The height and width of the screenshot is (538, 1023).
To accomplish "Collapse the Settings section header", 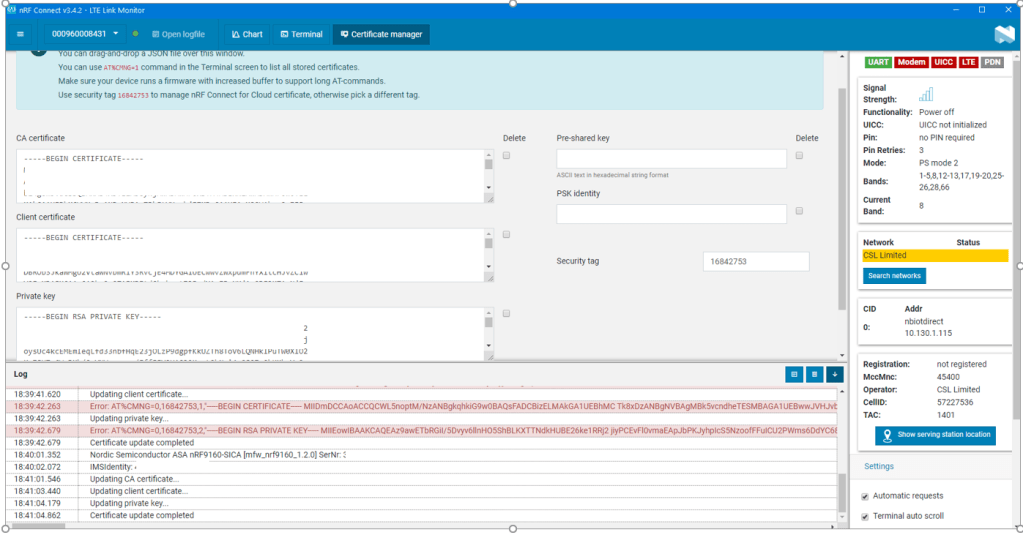I will [879, 466].
